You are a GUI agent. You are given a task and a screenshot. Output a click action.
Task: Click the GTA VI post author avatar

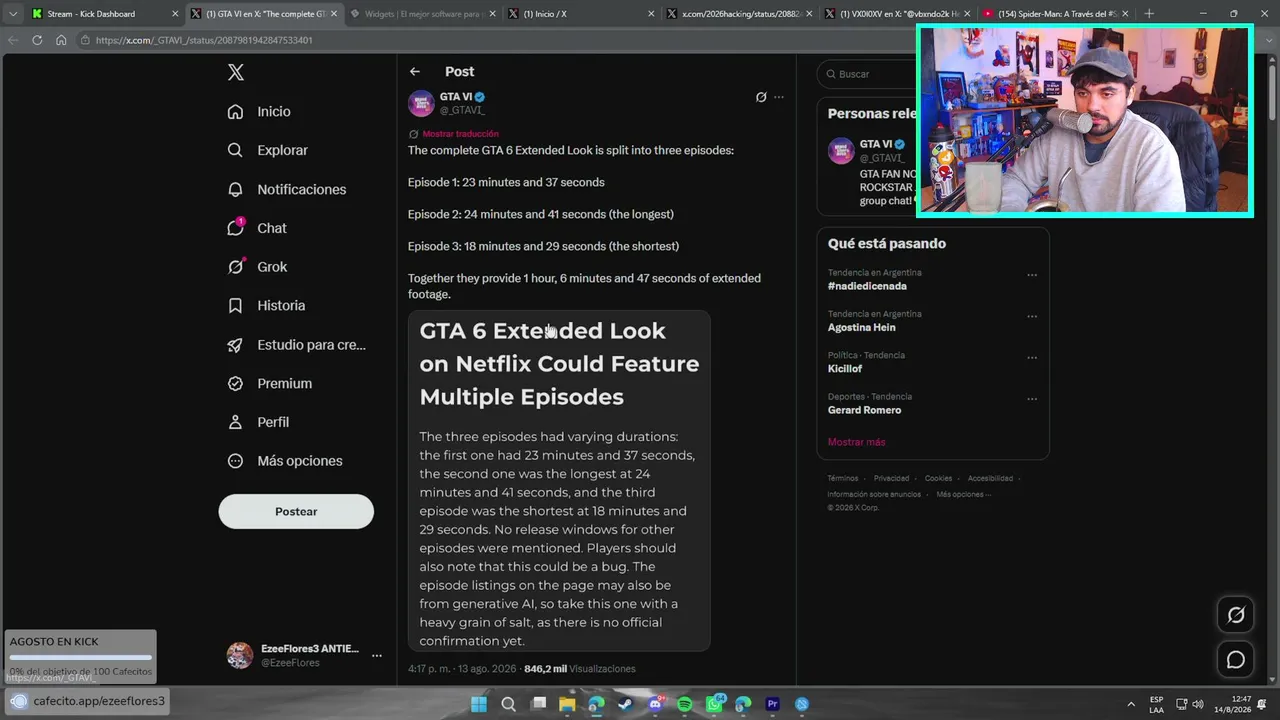[x=421, y=103]
